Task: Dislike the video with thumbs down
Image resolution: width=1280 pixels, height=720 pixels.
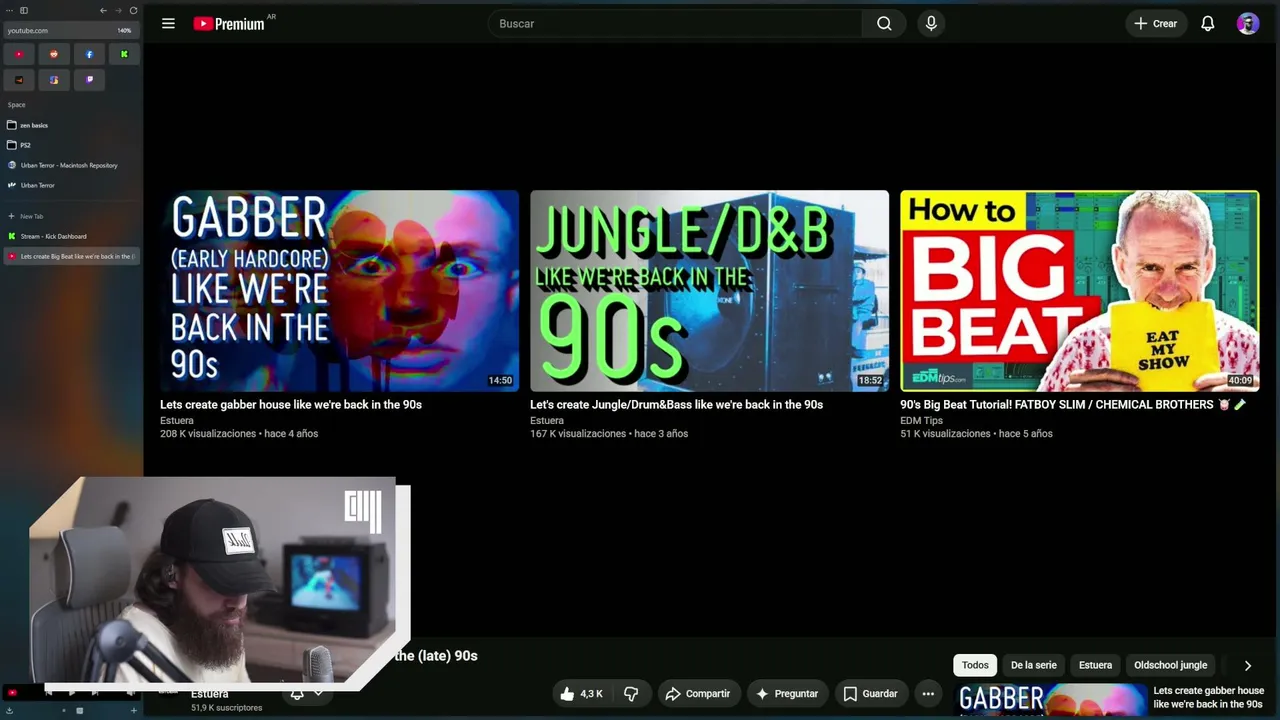Action: tap(631, 693)
